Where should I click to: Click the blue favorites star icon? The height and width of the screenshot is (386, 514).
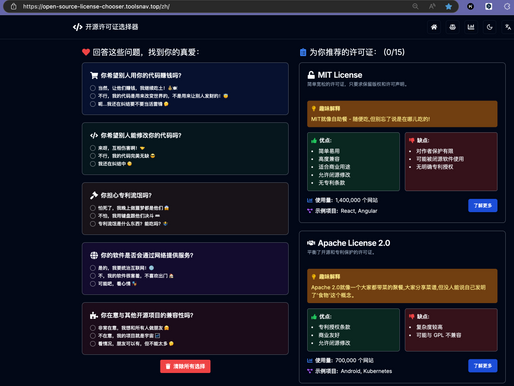(449, 6)
